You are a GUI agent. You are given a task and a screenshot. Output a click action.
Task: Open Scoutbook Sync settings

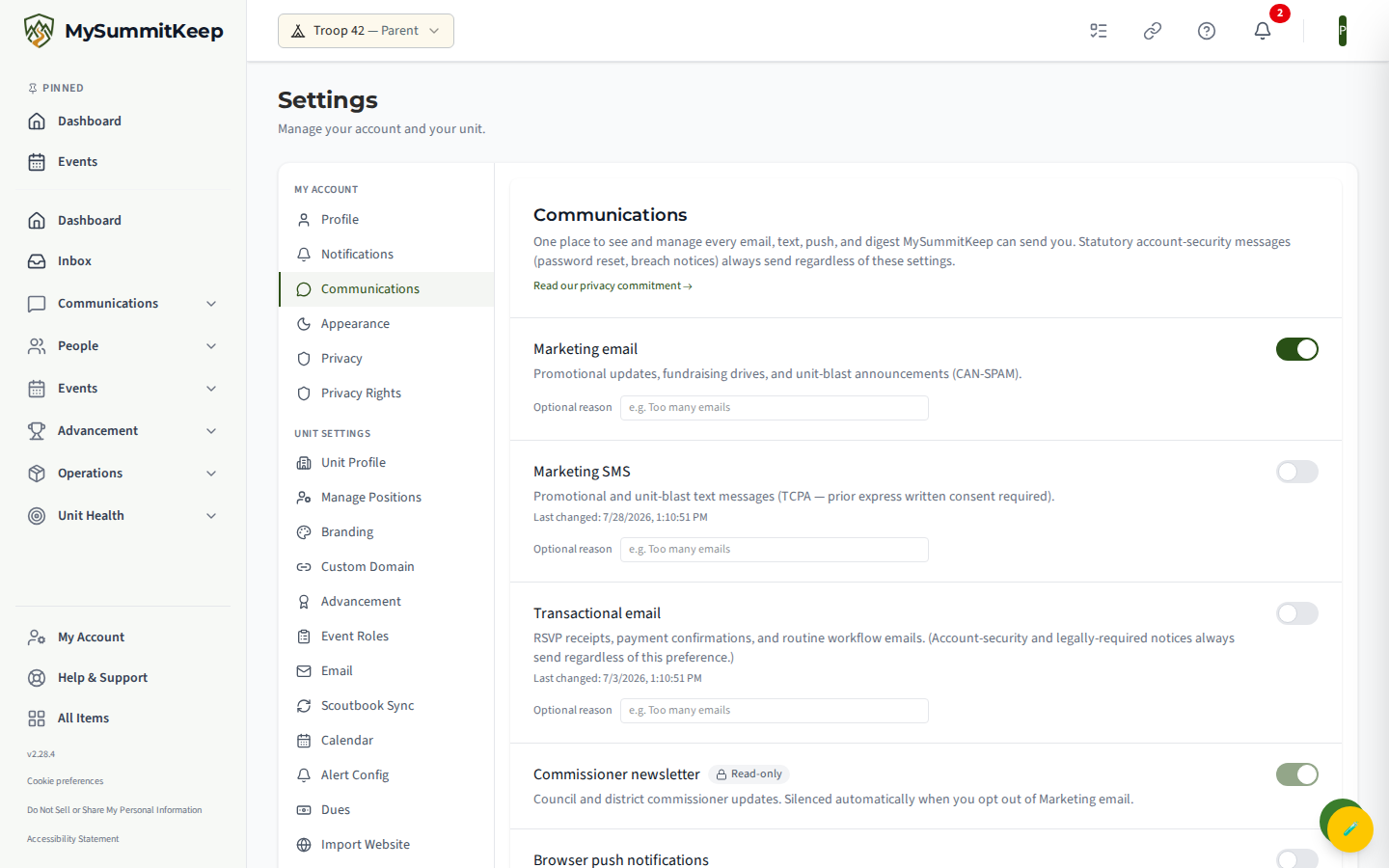pyautogui.click(x=387, y=705)
